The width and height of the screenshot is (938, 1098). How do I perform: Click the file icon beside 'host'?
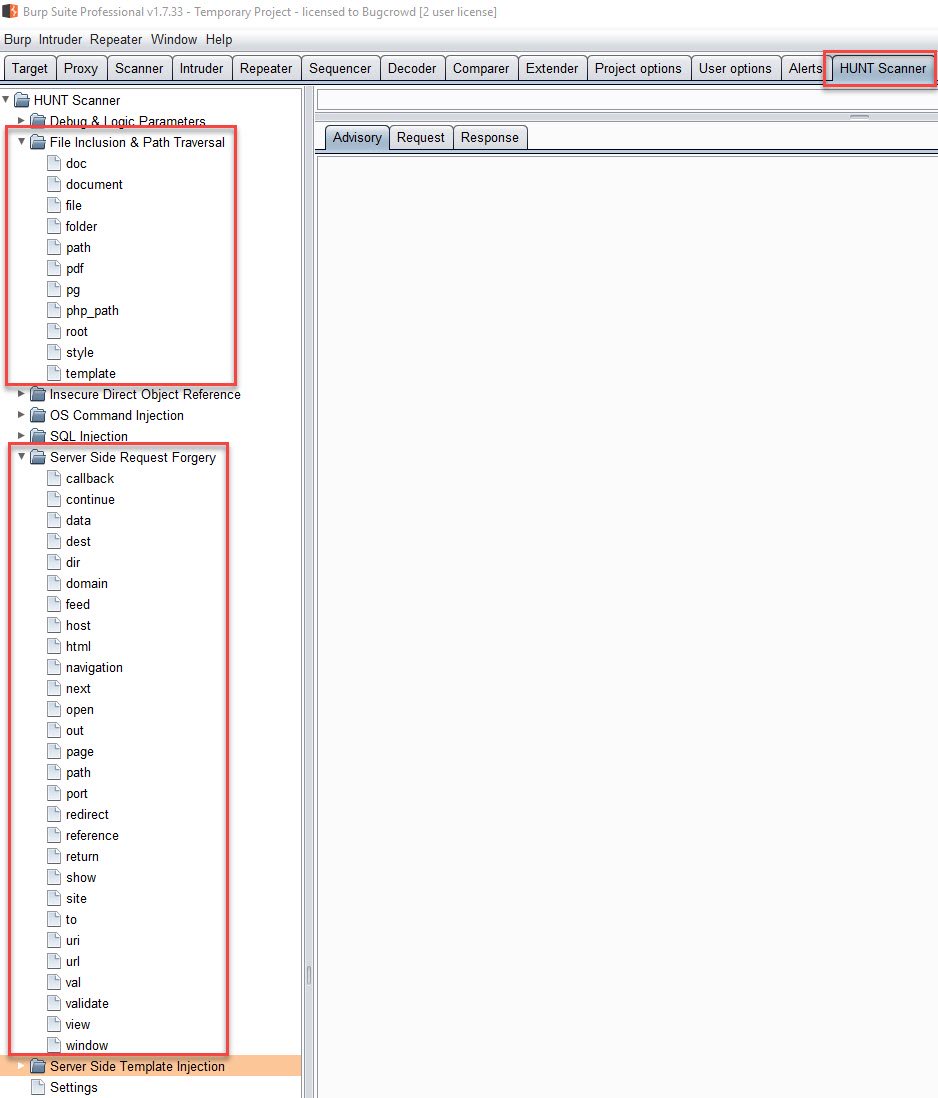click(x=54, y=625)
